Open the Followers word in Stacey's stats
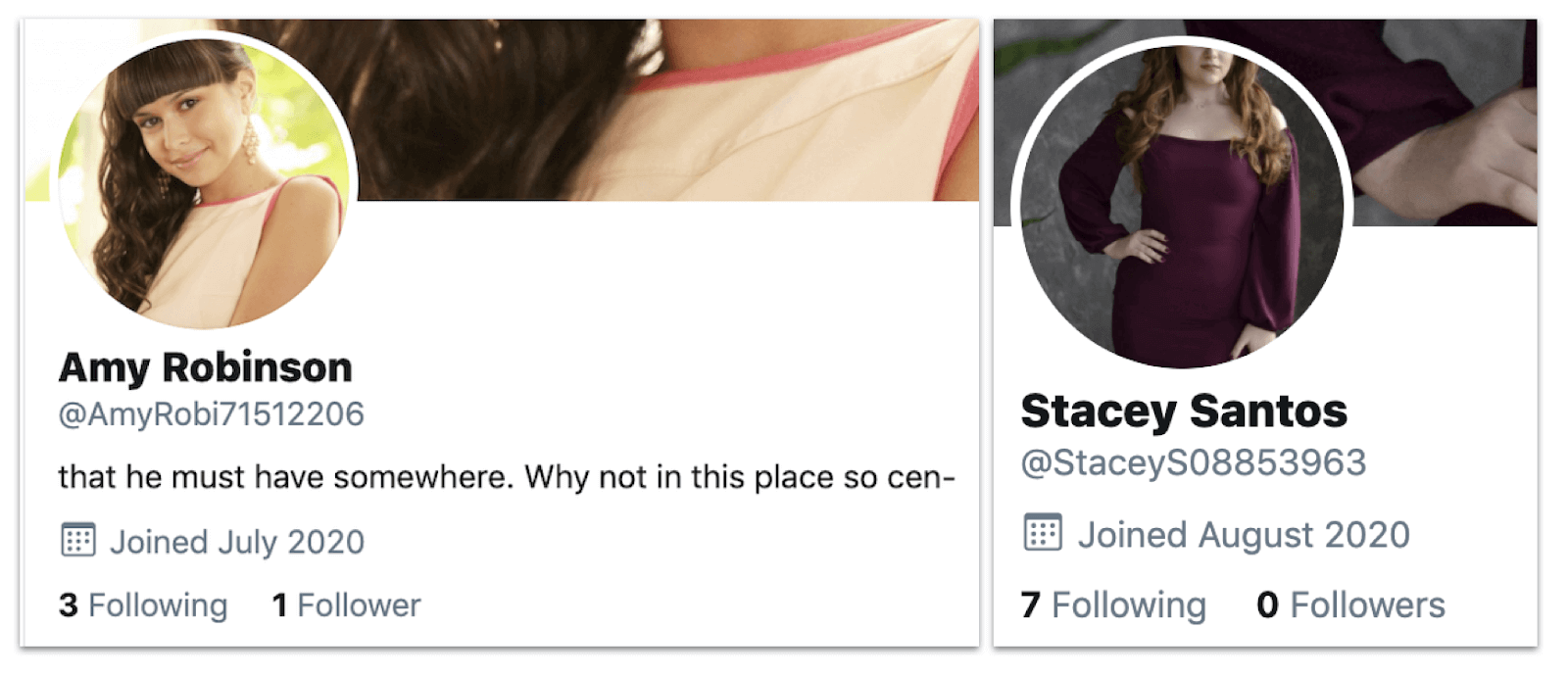This screenshot has width=1568, height=677. (1367, 605)
